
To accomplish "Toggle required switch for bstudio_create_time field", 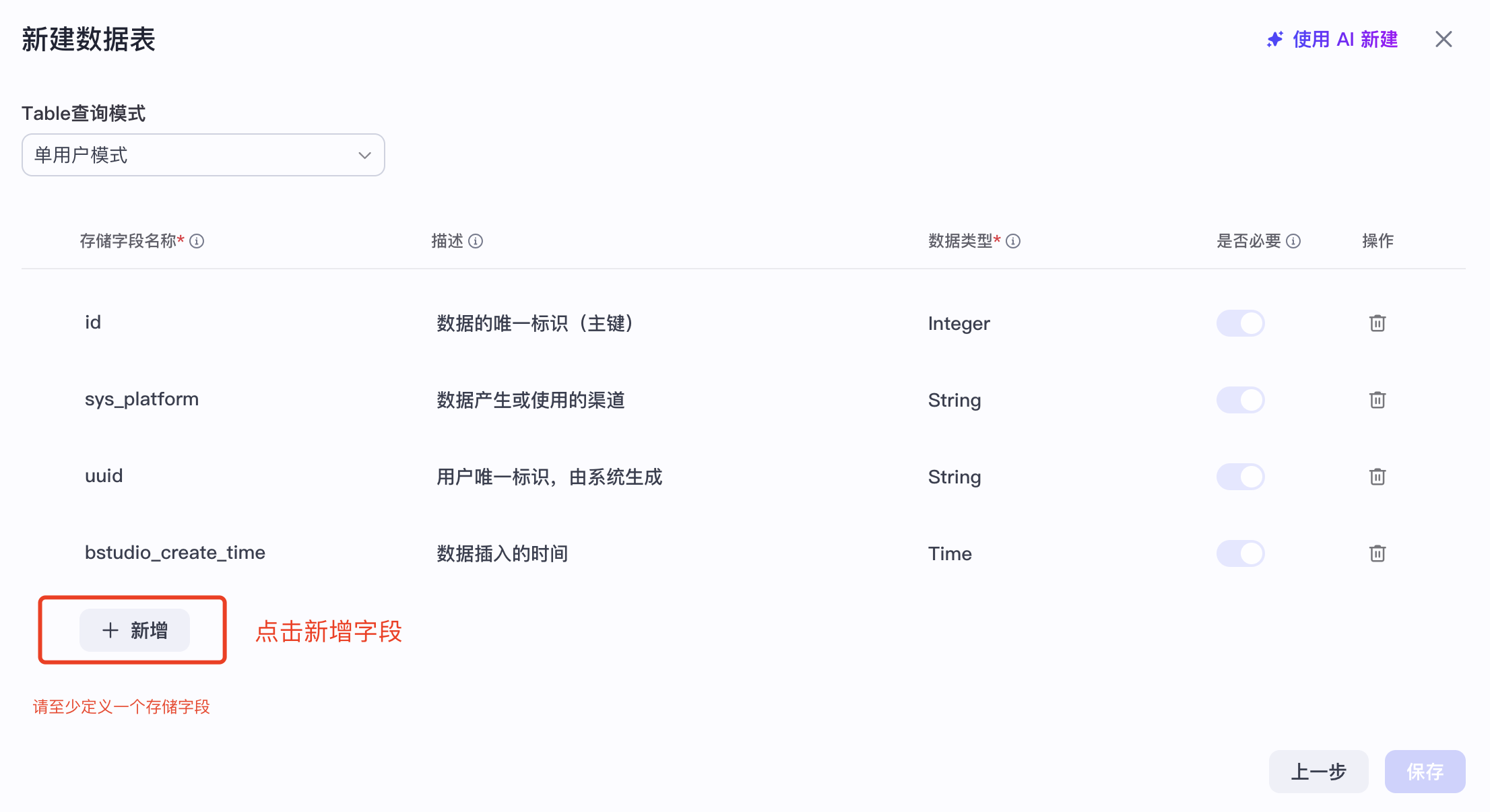I will 1240,553.
